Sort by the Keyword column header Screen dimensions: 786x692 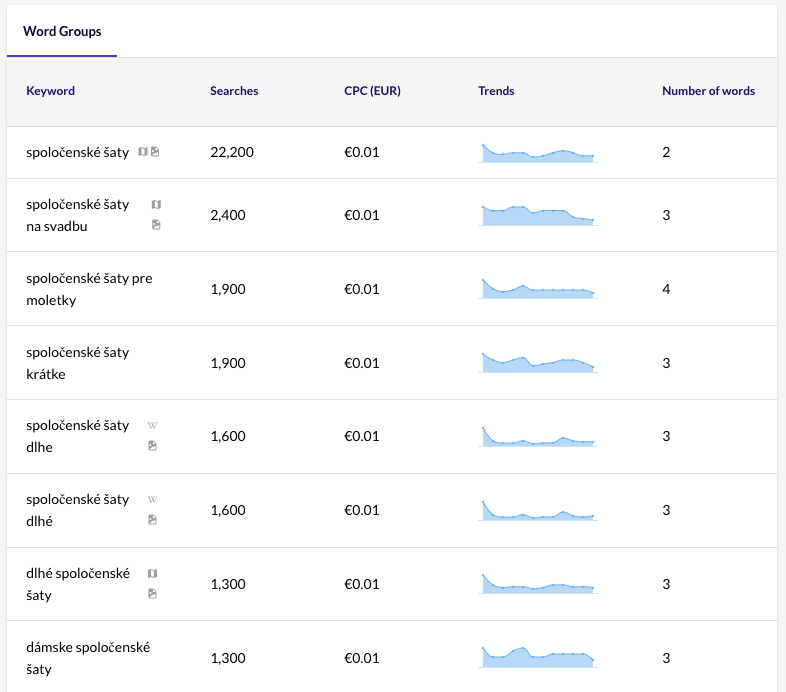click(x=50, y=91)
